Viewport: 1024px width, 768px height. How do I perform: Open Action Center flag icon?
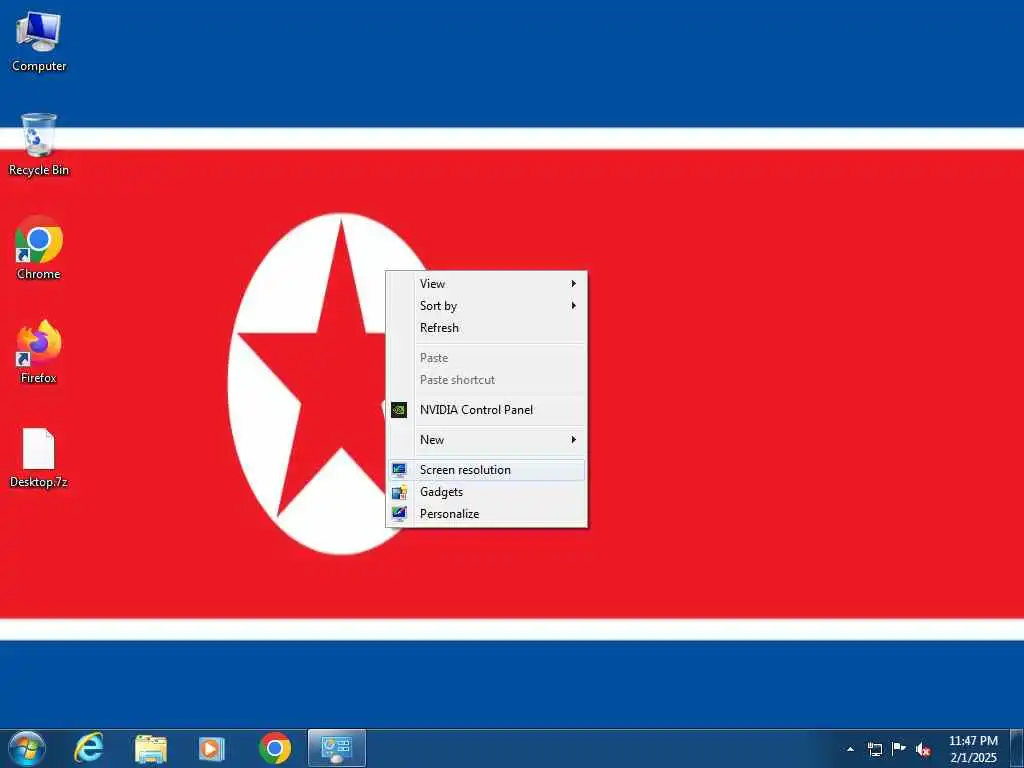pos(899,749)
